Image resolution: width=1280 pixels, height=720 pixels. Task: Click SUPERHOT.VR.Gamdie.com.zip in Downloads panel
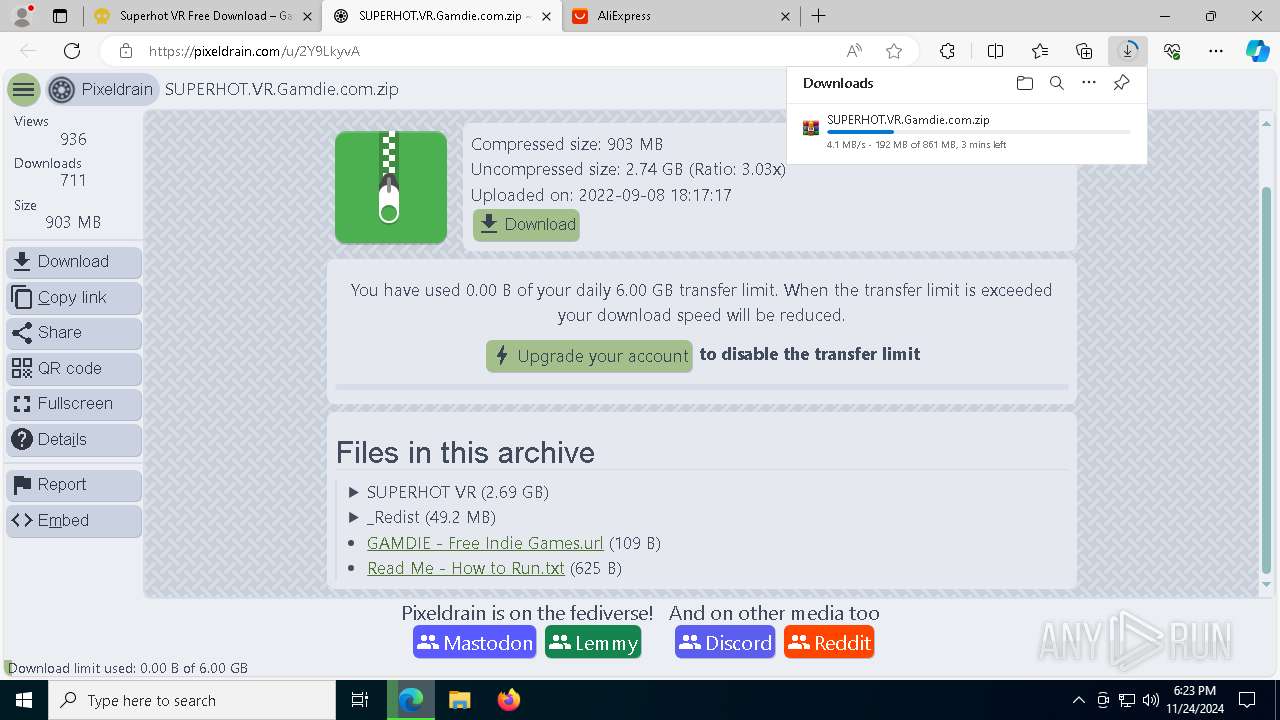click(908, 120)
